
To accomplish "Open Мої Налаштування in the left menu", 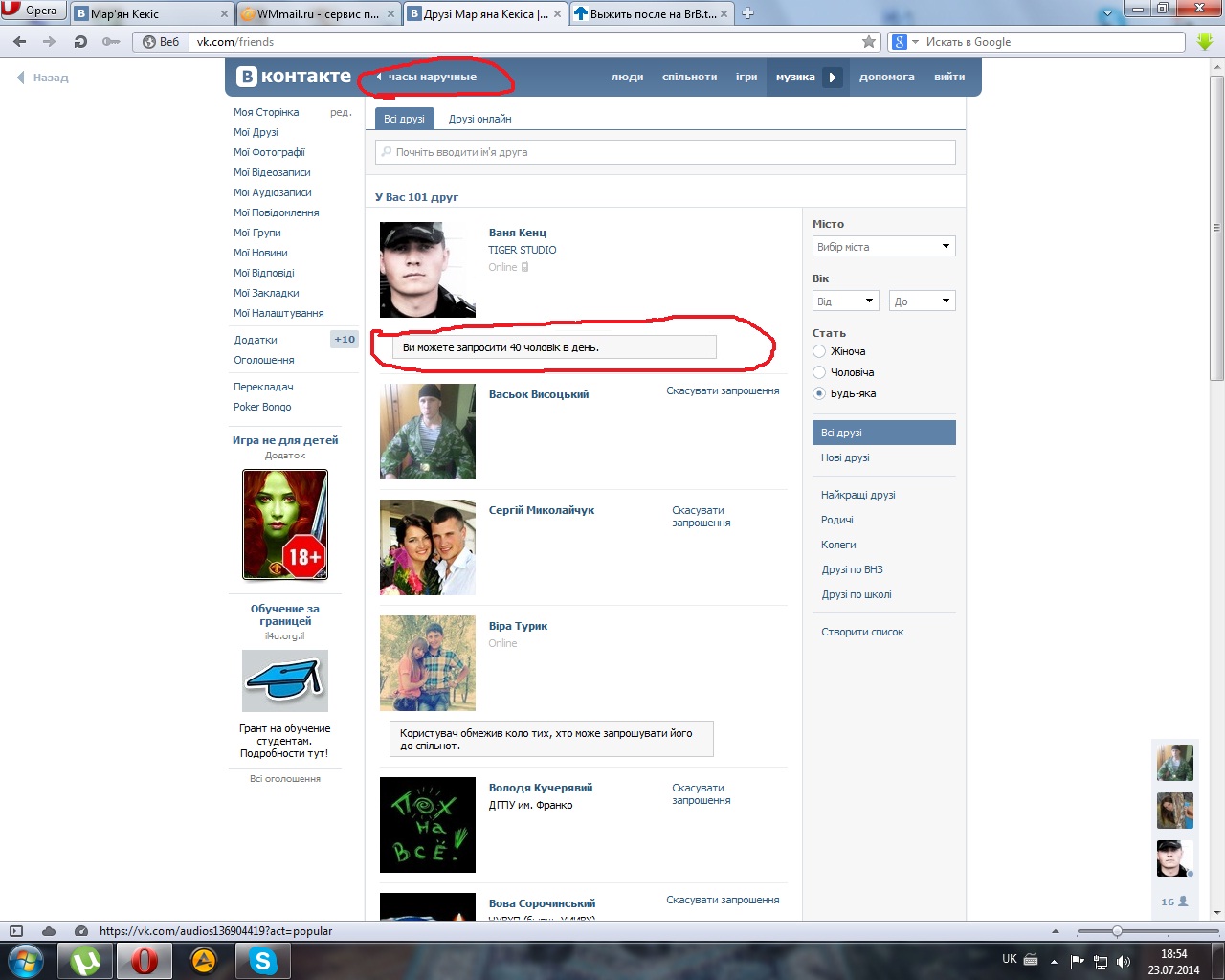I will pos(278,313).
